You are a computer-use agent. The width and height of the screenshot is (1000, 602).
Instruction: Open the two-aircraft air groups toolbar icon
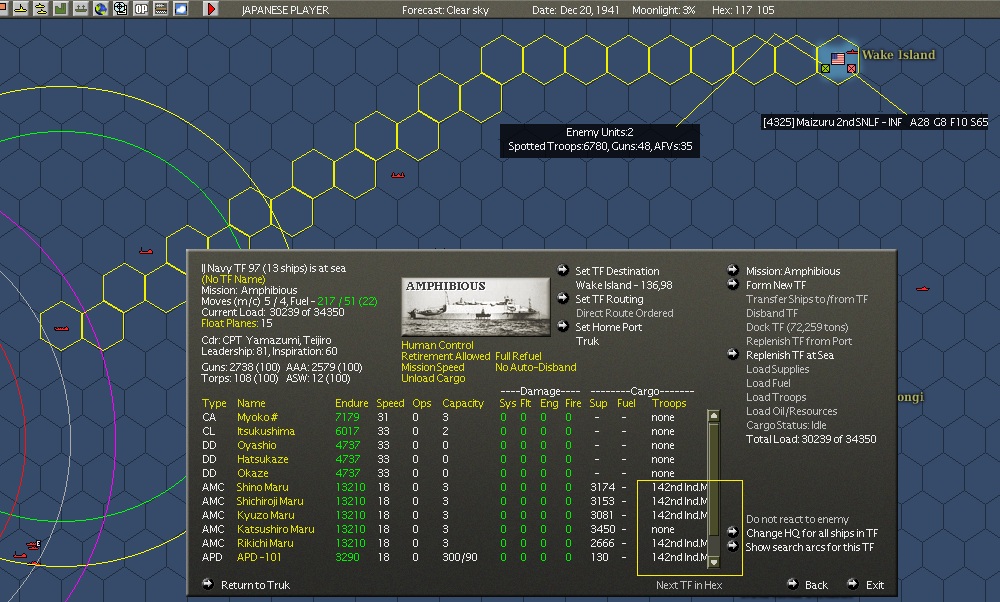[x=40, y=8]
